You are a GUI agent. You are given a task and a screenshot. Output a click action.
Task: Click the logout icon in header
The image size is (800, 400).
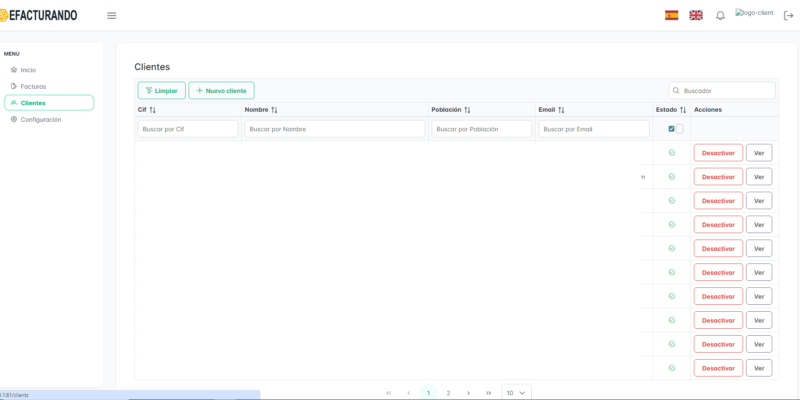[x=788, y=15]
